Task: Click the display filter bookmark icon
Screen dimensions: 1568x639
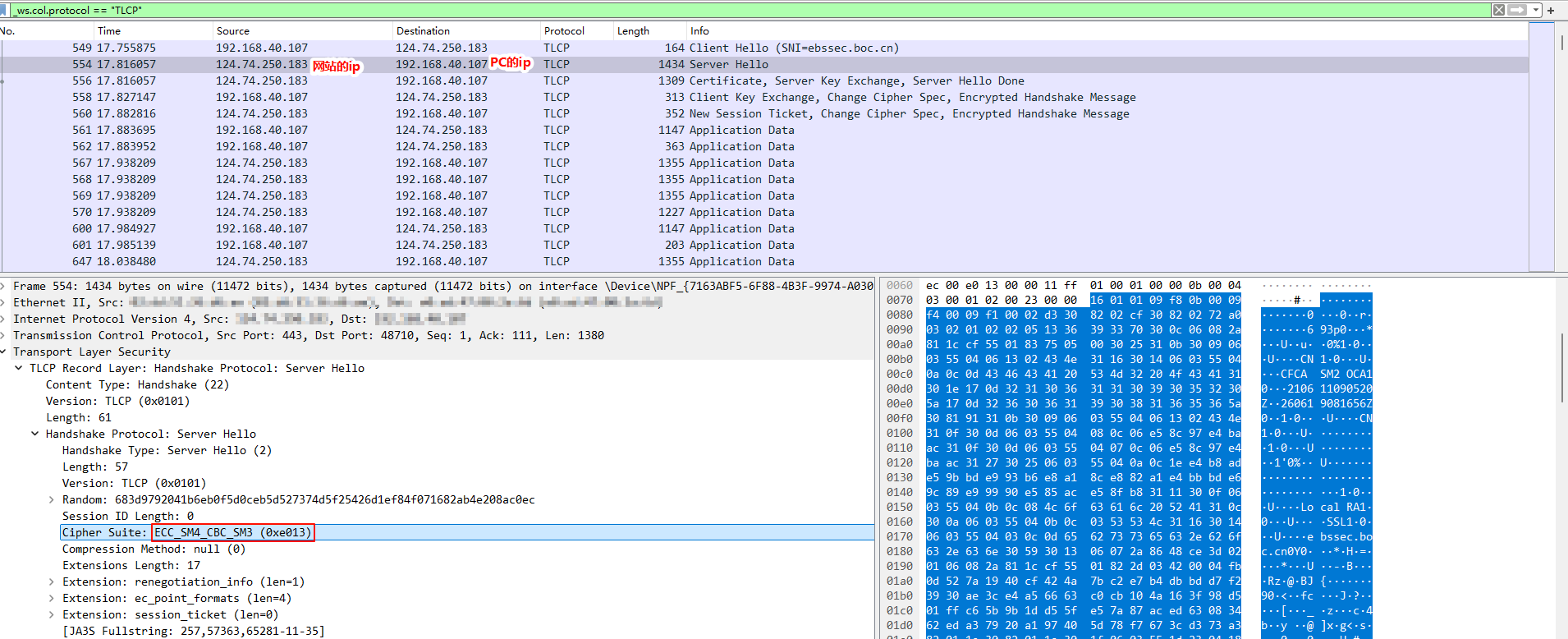Action: (x=4, y=10)
